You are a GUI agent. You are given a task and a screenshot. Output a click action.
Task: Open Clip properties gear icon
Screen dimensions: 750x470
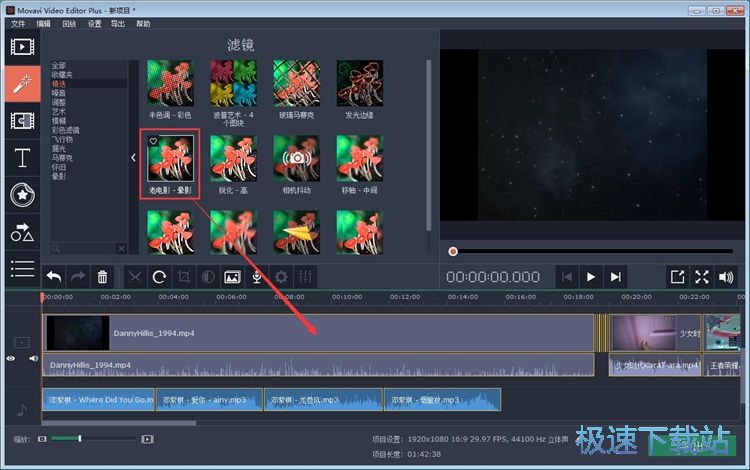pos(281,277)
